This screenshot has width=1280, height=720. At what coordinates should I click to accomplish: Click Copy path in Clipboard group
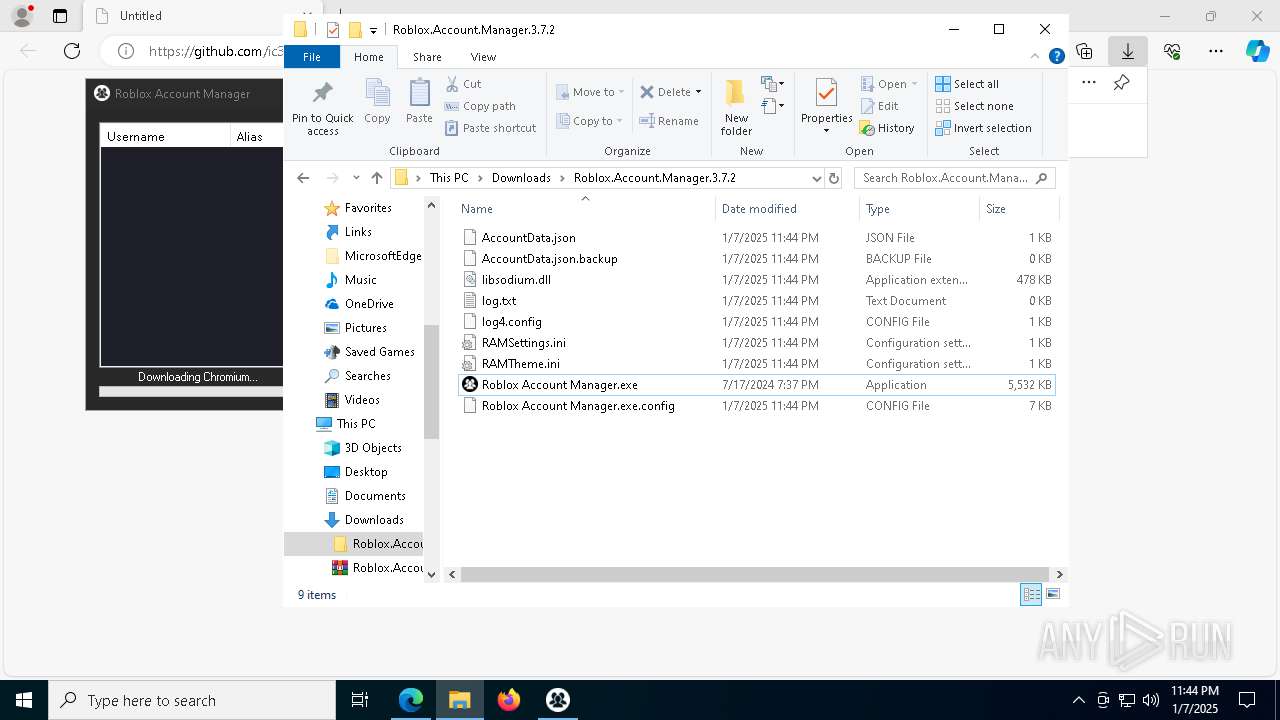[x=480, y=106]
